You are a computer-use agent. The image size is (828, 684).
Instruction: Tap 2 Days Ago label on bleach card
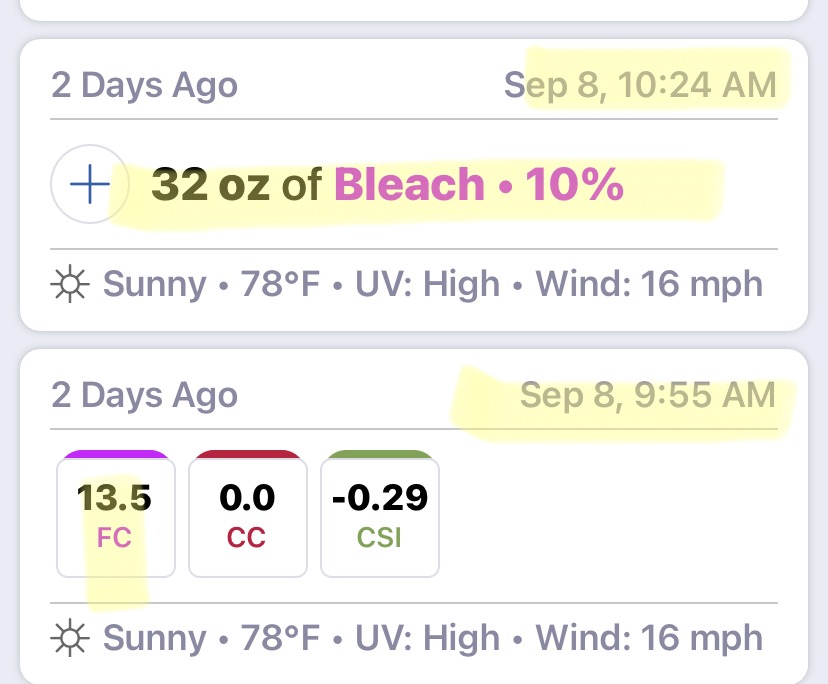[x=145, y=85]
